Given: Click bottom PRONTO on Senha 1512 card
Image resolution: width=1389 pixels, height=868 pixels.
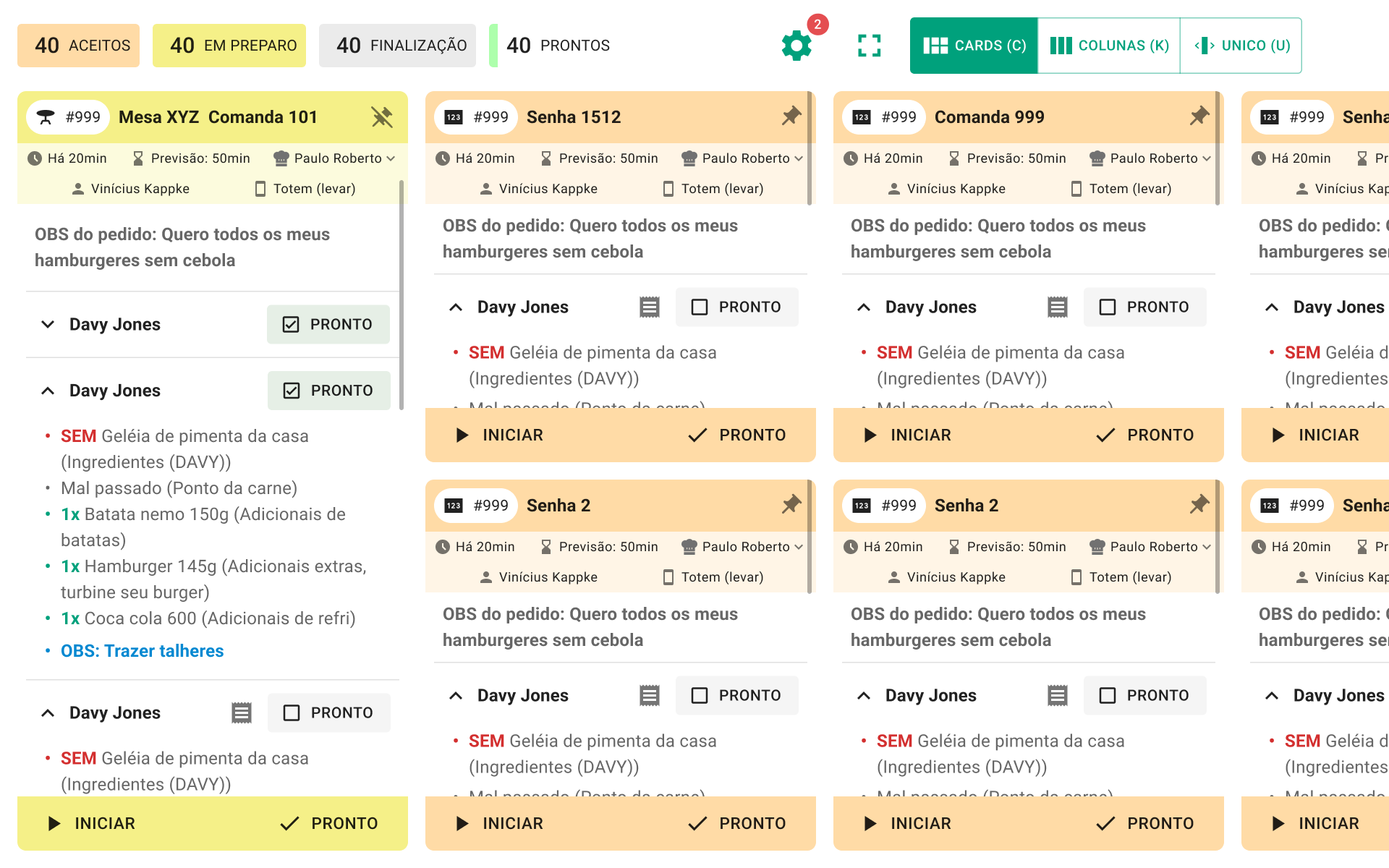Looking at the screenshot, I should 736,435.
